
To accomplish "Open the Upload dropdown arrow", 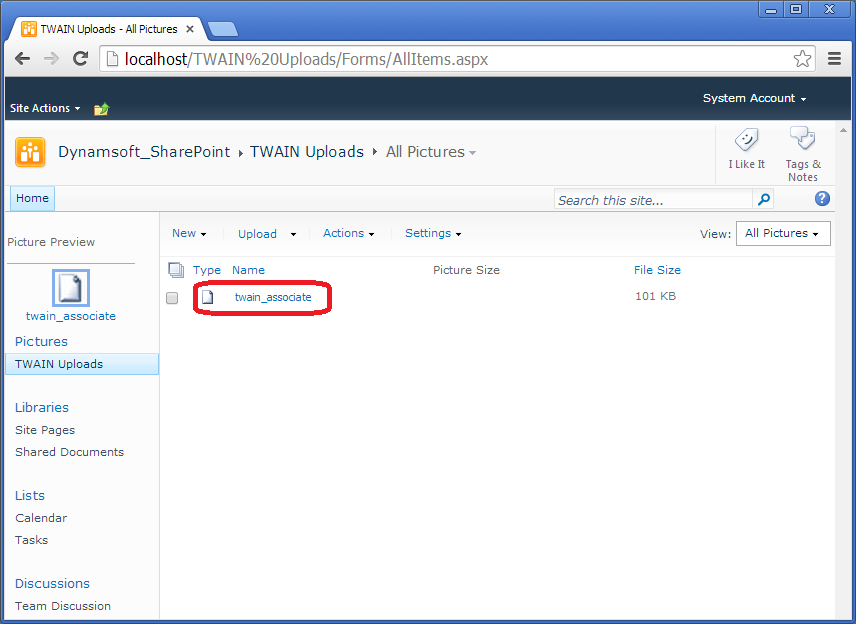I will 293,234.
